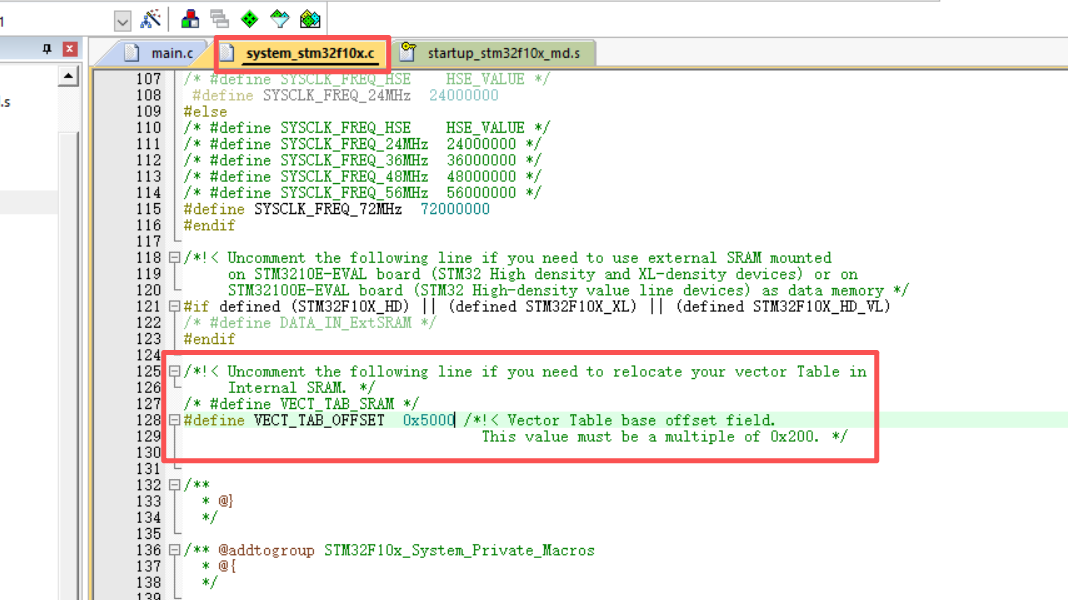This screenshot has width=1068, height=600.
Task: Click SYSCLK_FREQ_56MHz on line 114
Action: click(x=354, y=193)
